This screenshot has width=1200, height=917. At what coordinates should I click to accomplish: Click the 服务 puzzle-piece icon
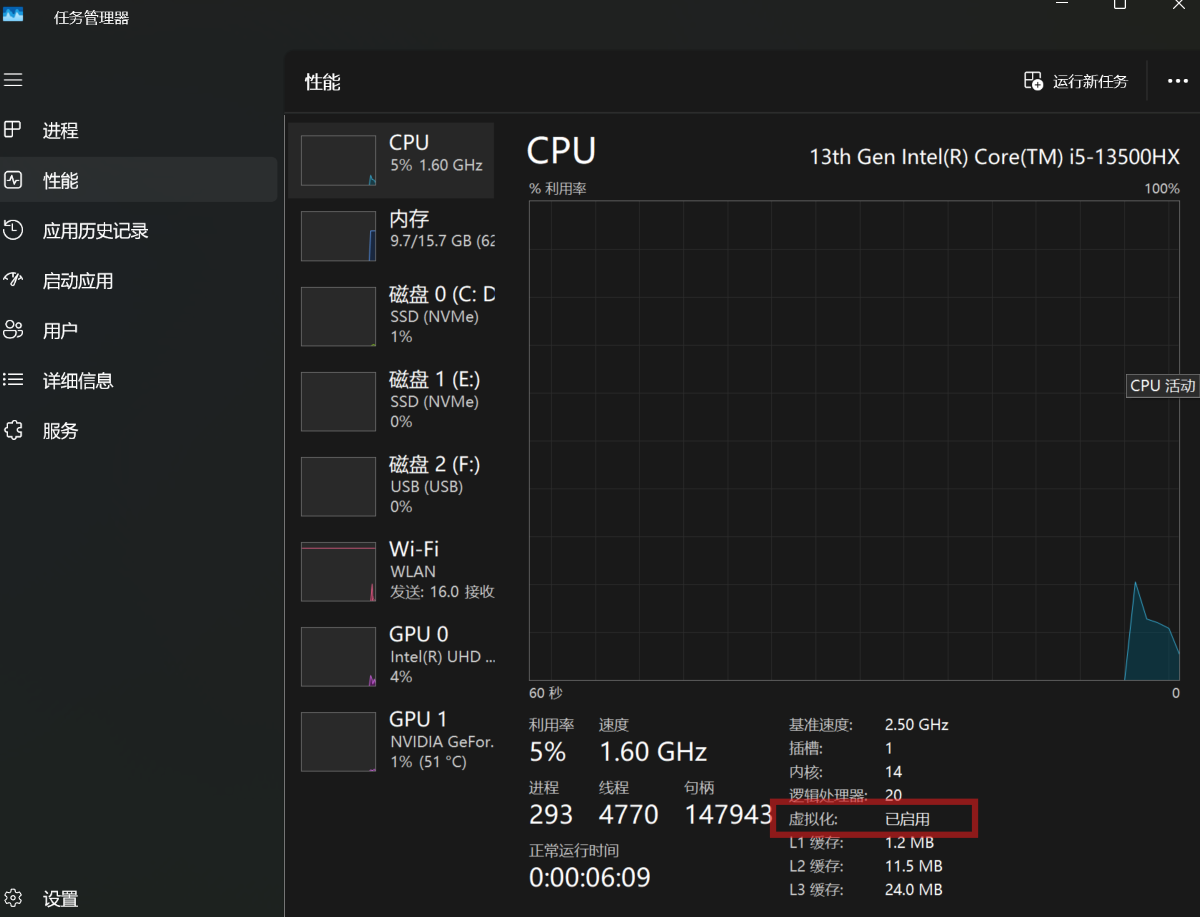tap(13, 430)
